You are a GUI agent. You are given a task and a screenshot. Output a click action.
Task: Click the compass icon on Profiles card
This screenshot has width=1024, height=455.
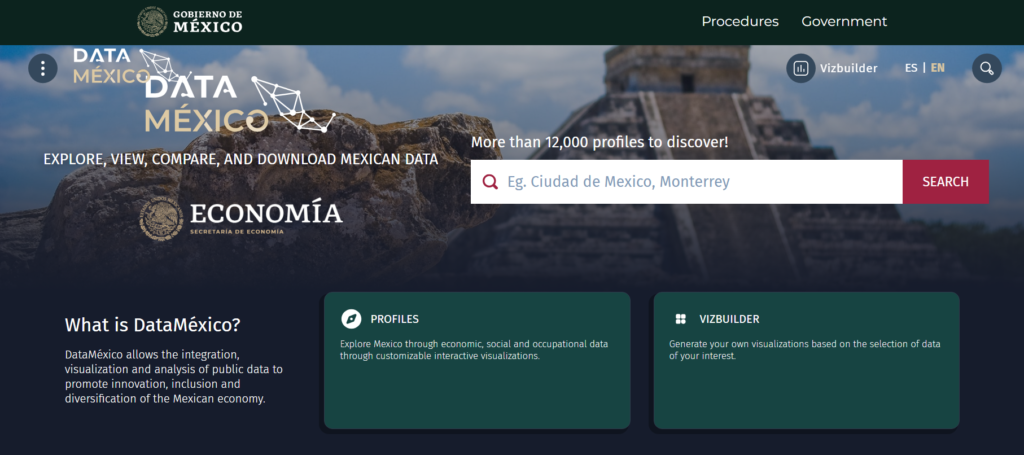[351, 319]
